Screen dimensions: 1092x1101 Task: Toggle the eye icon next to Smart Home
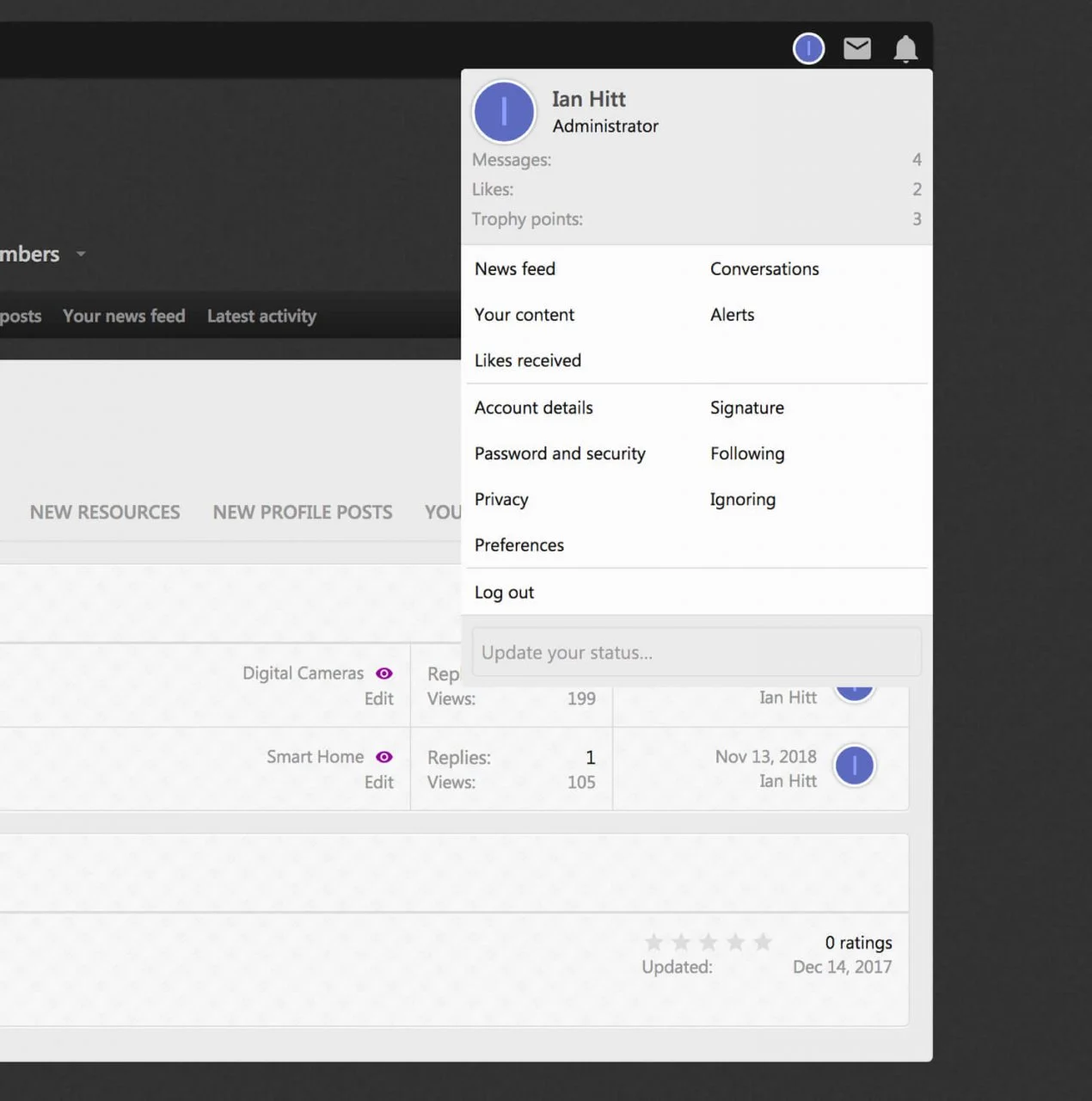click(x=384, y=757)
